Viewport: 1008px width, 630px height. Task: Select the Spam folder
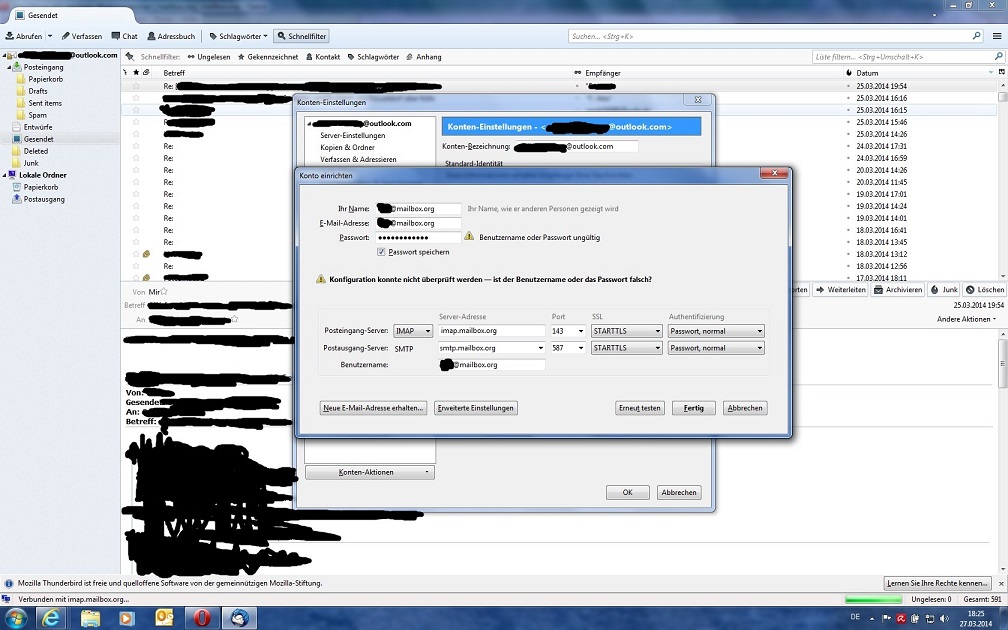point(37,115)
